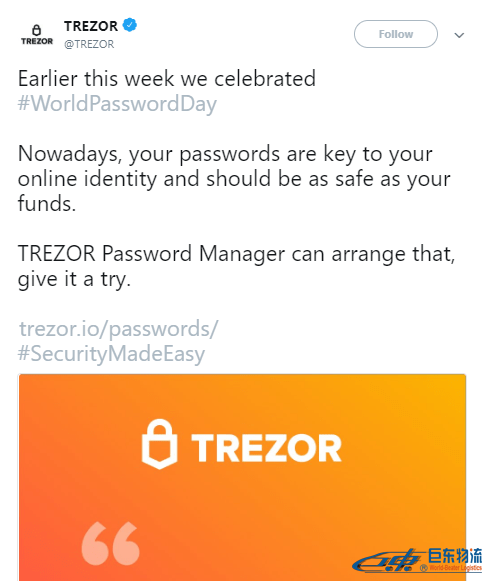Image resolution: width=492 pixels, height=583 pixels.
Task: Open the #WorldPasswordDay hashtag
Action: pyautogui.click(x=117, y=104)
